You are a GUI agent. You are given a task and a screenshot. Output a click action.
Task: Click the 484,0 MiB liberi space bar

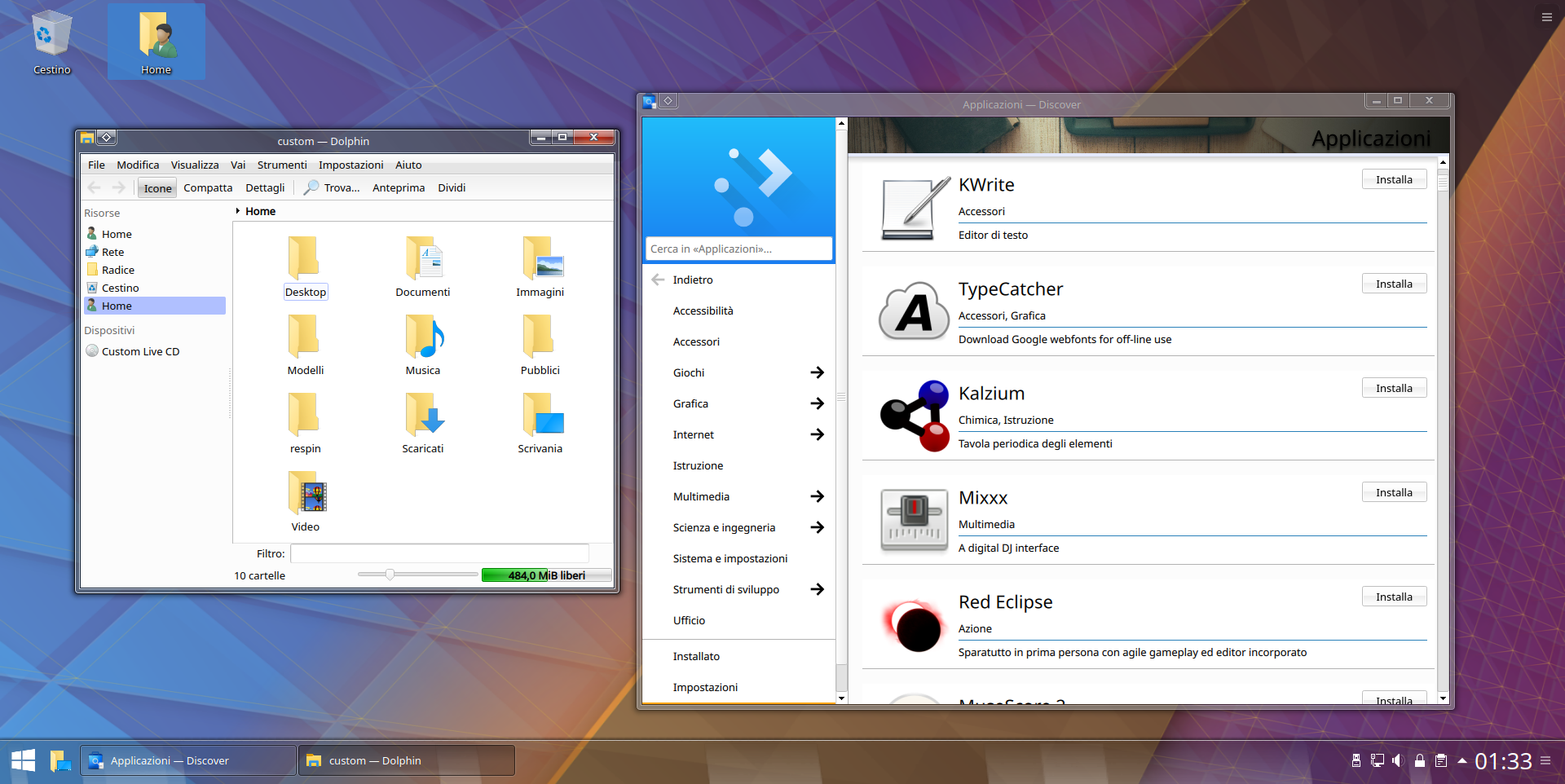pyautogui.click(x=546, y=575)
